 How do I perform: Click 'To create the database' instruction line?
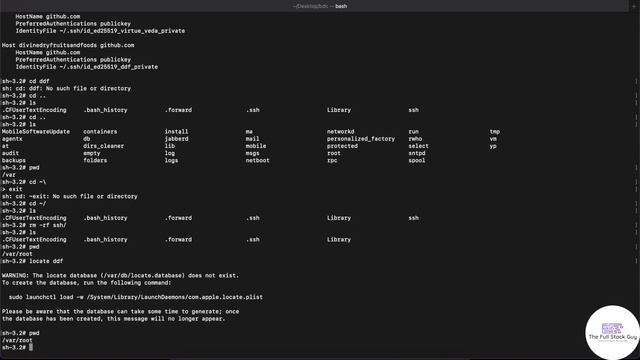tap(87, 283)
